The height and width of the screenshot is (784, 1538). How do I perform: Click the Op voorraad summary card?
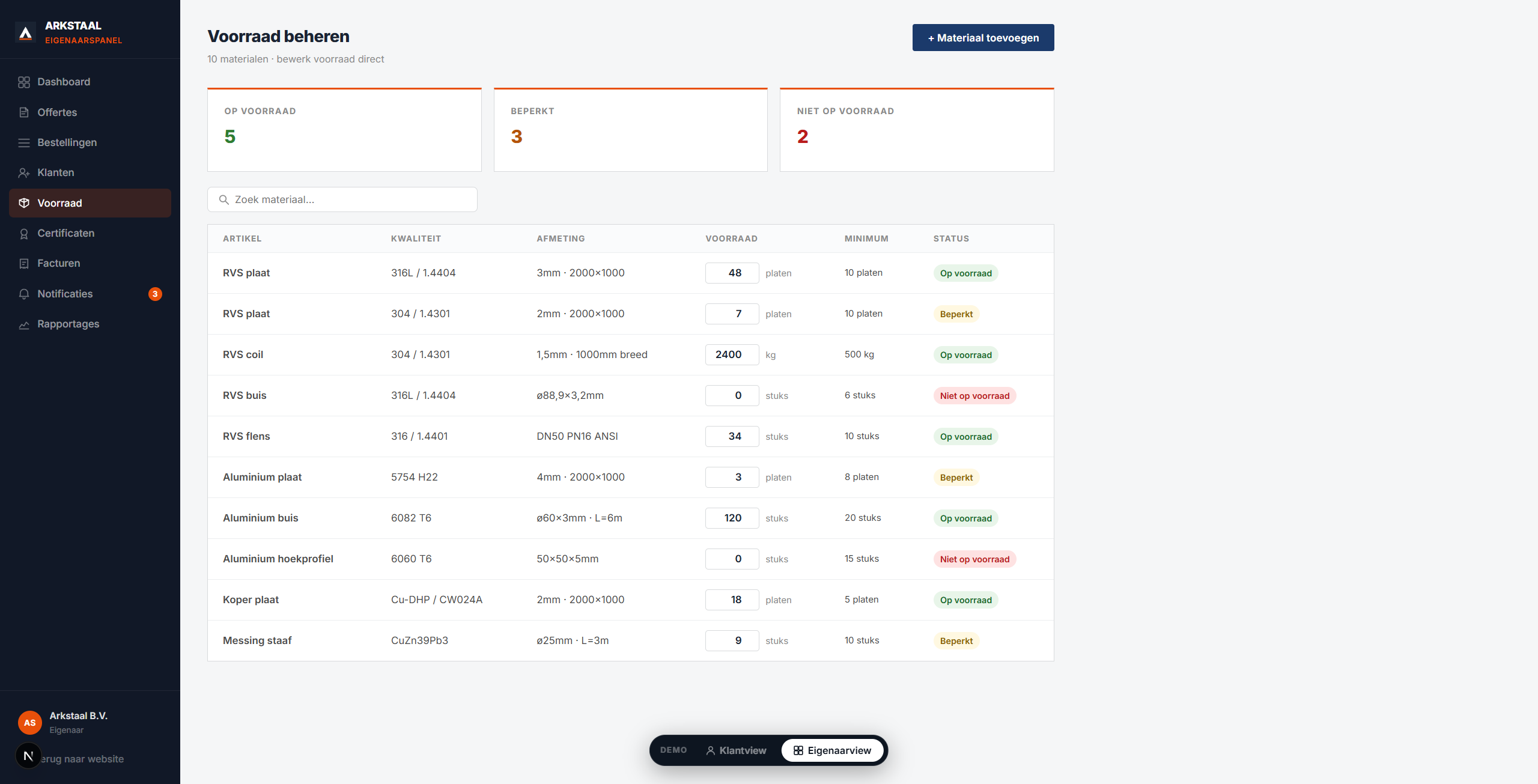[x=344, y=129]
